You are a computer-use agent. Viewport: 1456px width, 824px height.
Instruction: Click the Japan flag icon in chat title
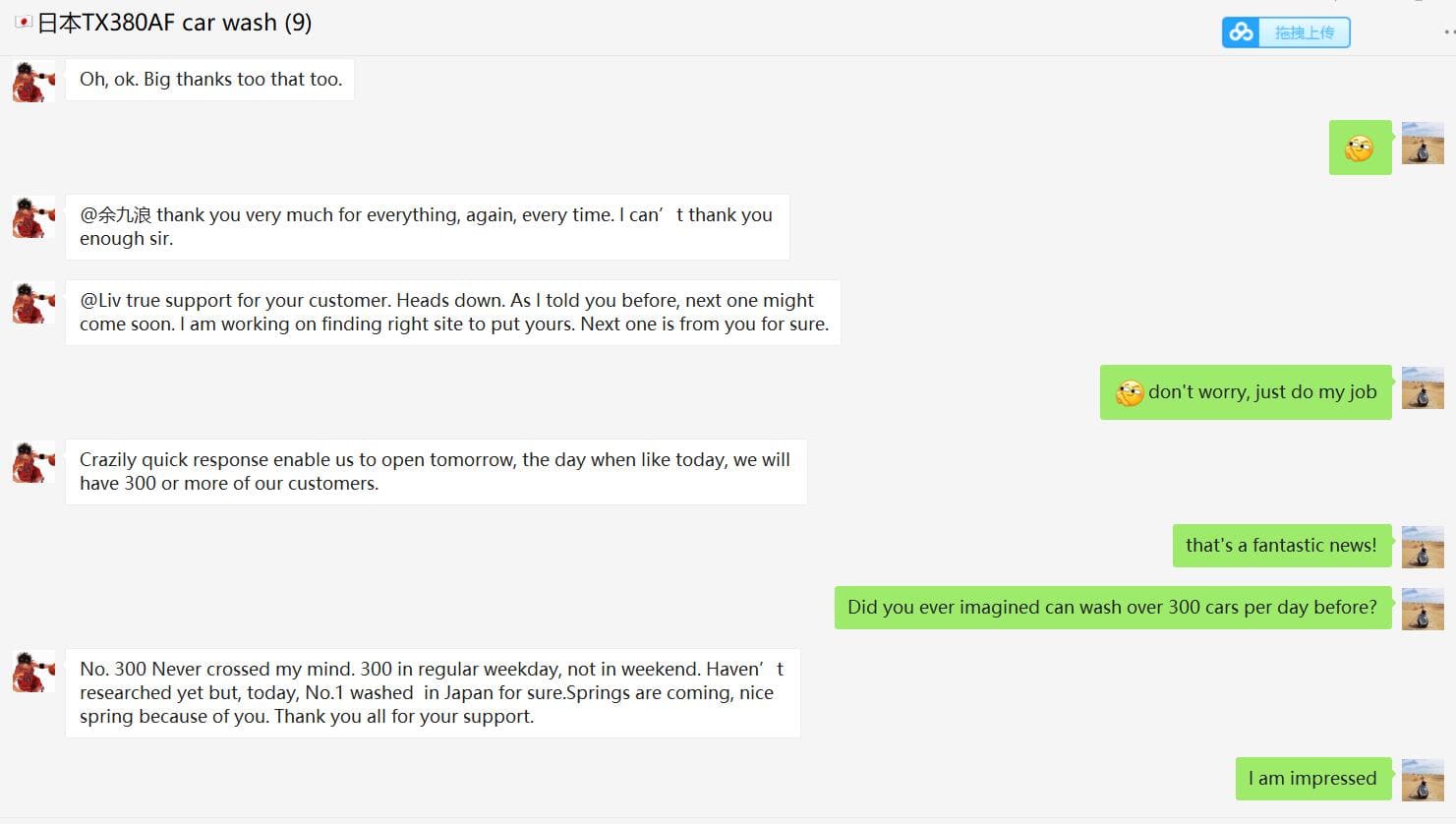(x=23, y=22)
